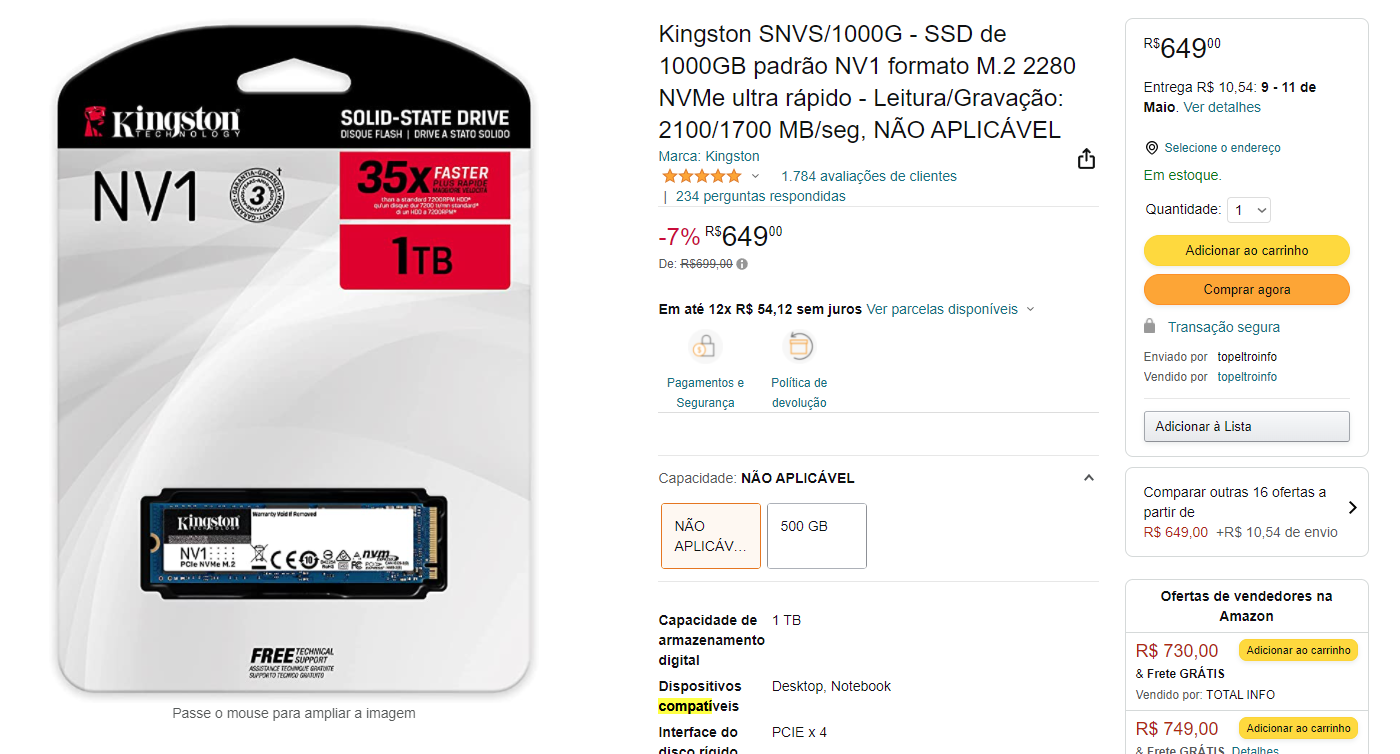Open the 1.784 avaliações de clientes link
Screen dimensions: 1400x754
click(869, 176)
